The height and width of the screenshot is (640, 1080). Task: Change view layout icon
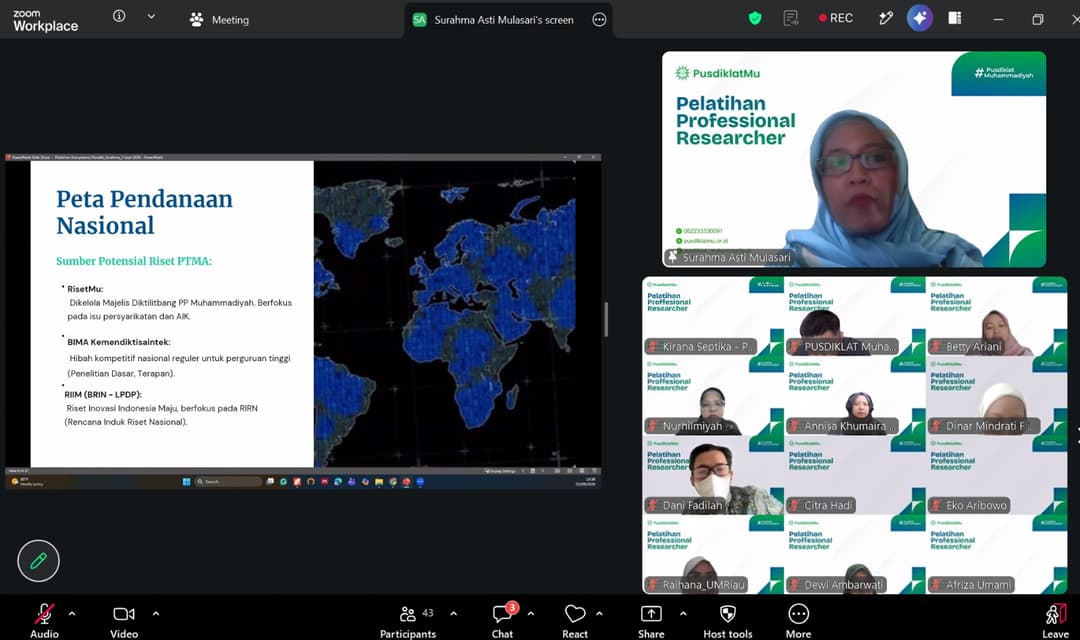click(x=955, y=18)
